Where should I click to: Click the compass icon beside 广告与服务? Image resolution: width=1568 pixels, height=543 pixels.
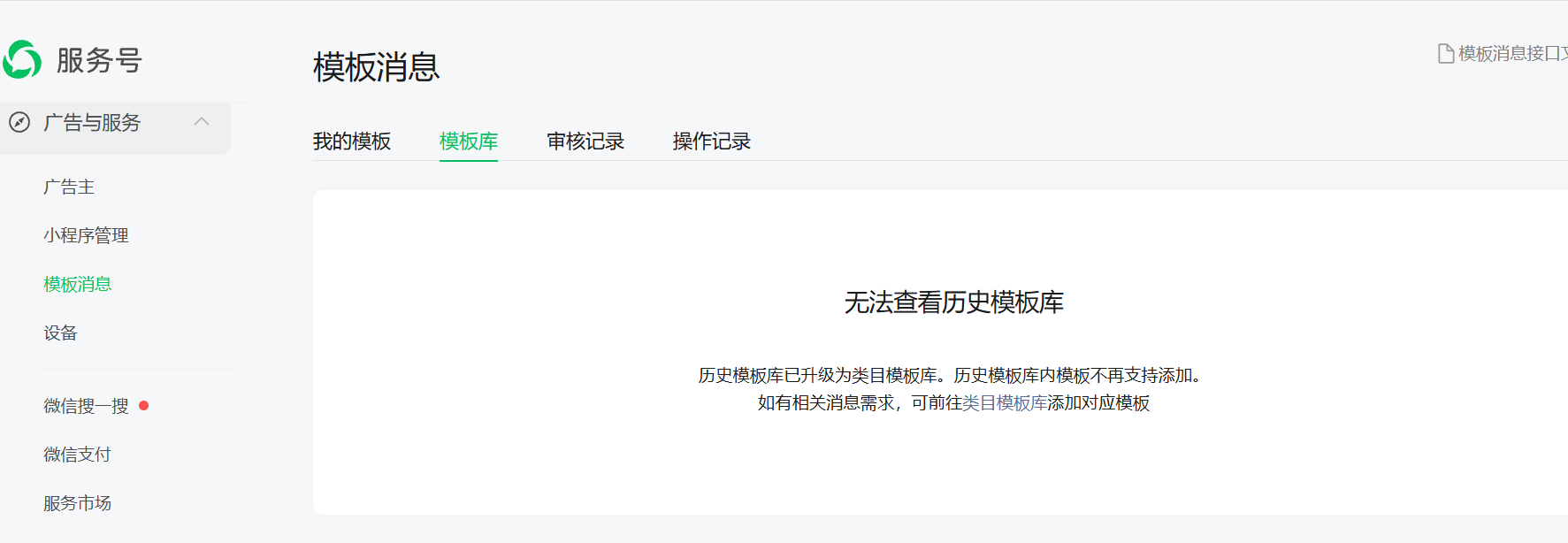point(19,122)
